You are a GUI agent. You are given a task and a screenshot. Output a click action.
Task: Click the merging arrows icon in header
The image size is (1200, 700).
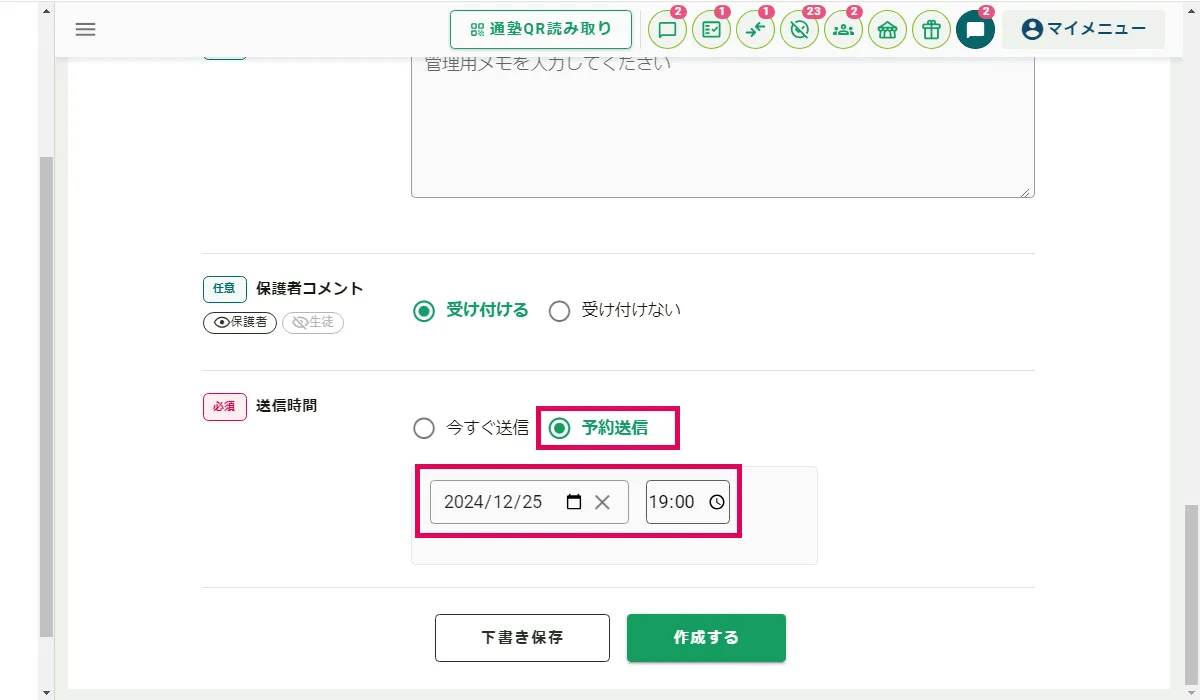tap(755, 30)
